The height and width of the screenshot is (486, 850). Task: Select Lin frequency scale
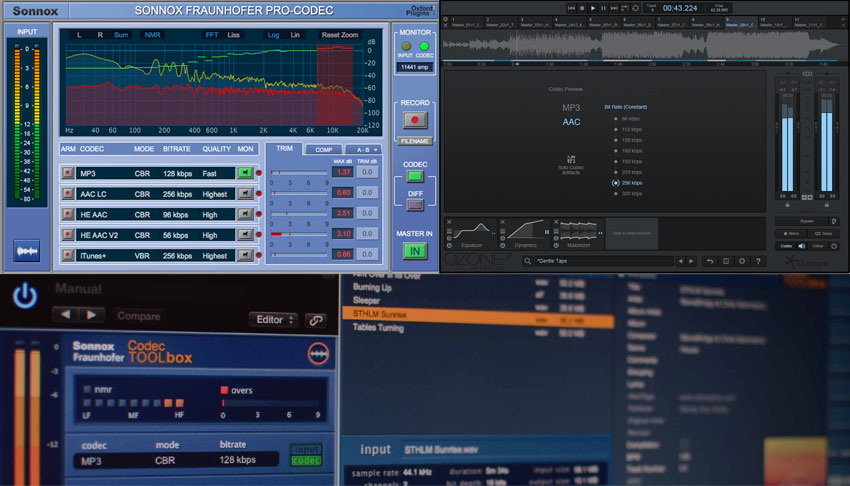pyautogui.click(x=295, y=35)
